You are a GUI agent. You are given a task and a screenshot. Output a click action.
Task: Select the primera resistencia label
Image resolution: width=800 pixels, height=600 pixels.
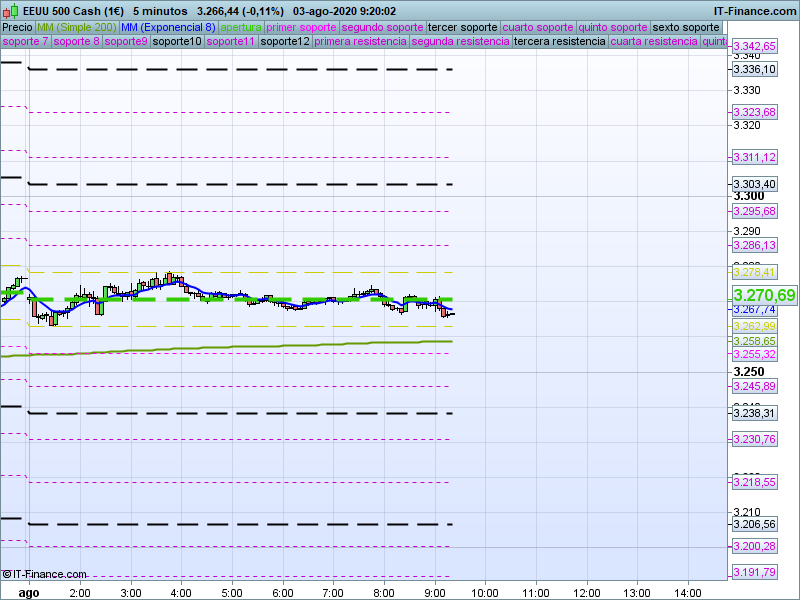pyautogui.click(x=360, y=42)
